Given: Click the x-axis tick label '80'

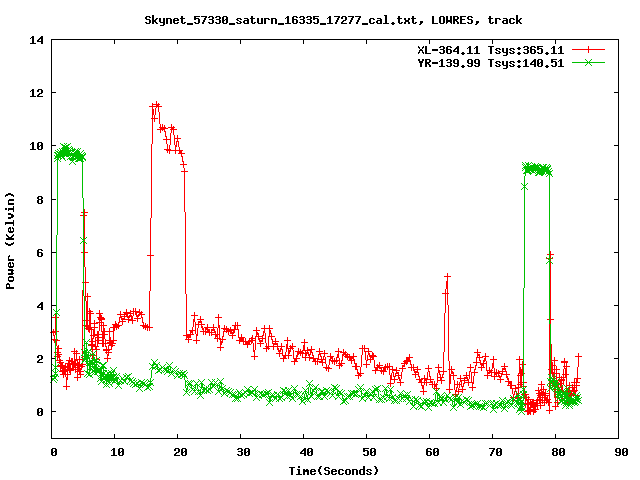Looking at the screenshot, I should click(558, 452).
